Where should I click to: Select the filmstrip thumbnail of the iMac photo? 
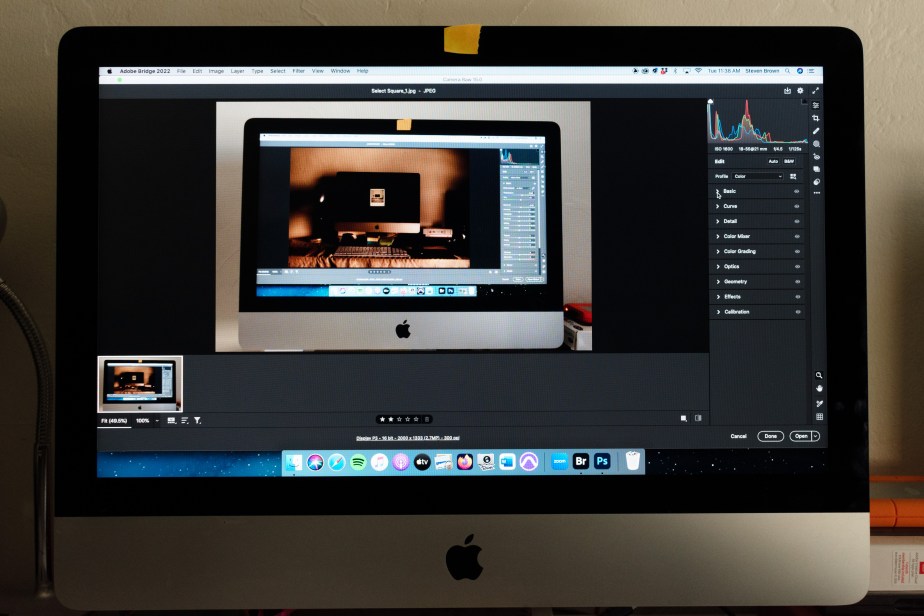[x=140, y=384]
